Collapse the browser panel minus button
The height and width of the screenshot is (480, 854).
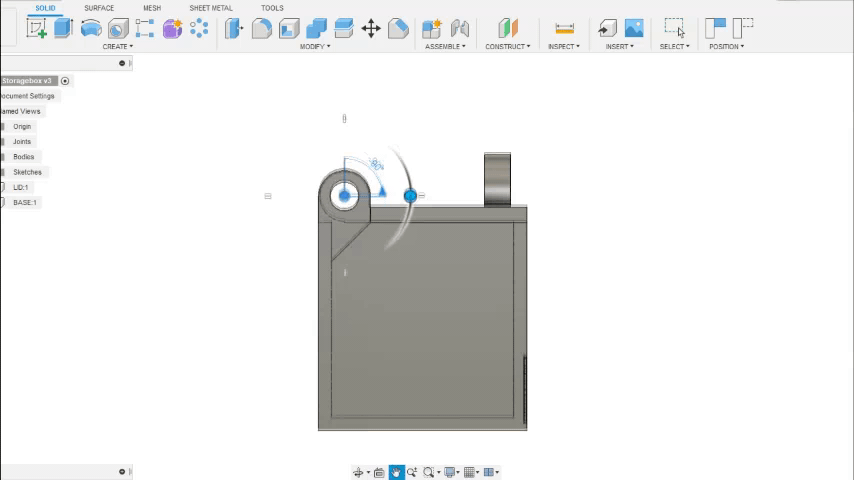coord(122,63)
